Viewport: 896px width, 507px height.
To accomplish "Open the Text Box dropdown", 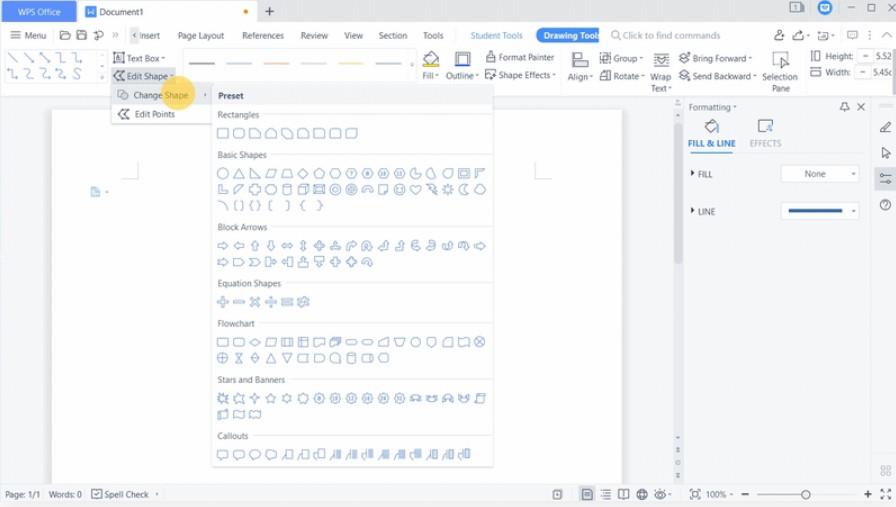I will pyautogui.click(x=139, y=58).
